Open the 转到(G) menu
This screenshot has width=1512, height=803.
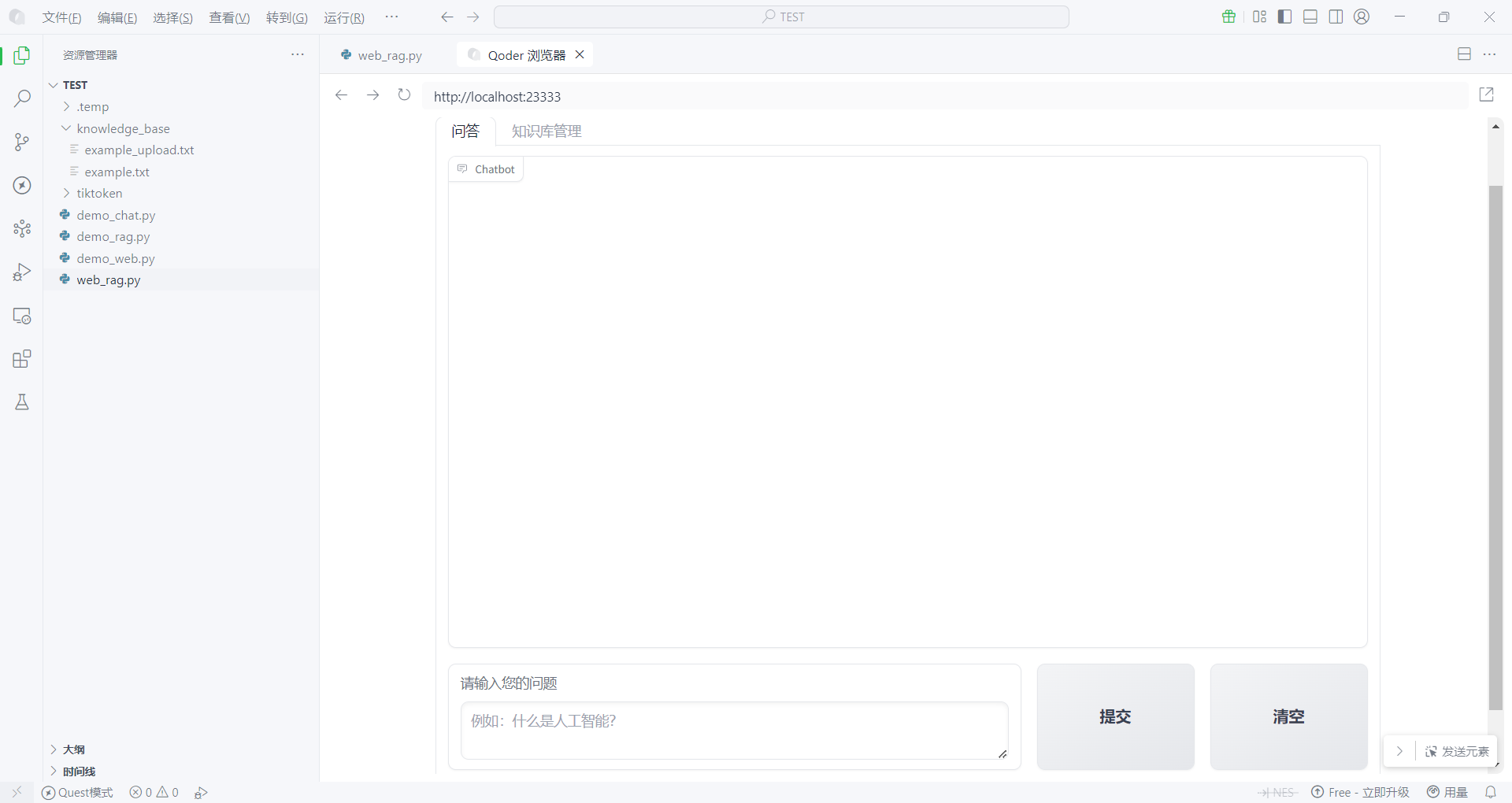[287, 17]
